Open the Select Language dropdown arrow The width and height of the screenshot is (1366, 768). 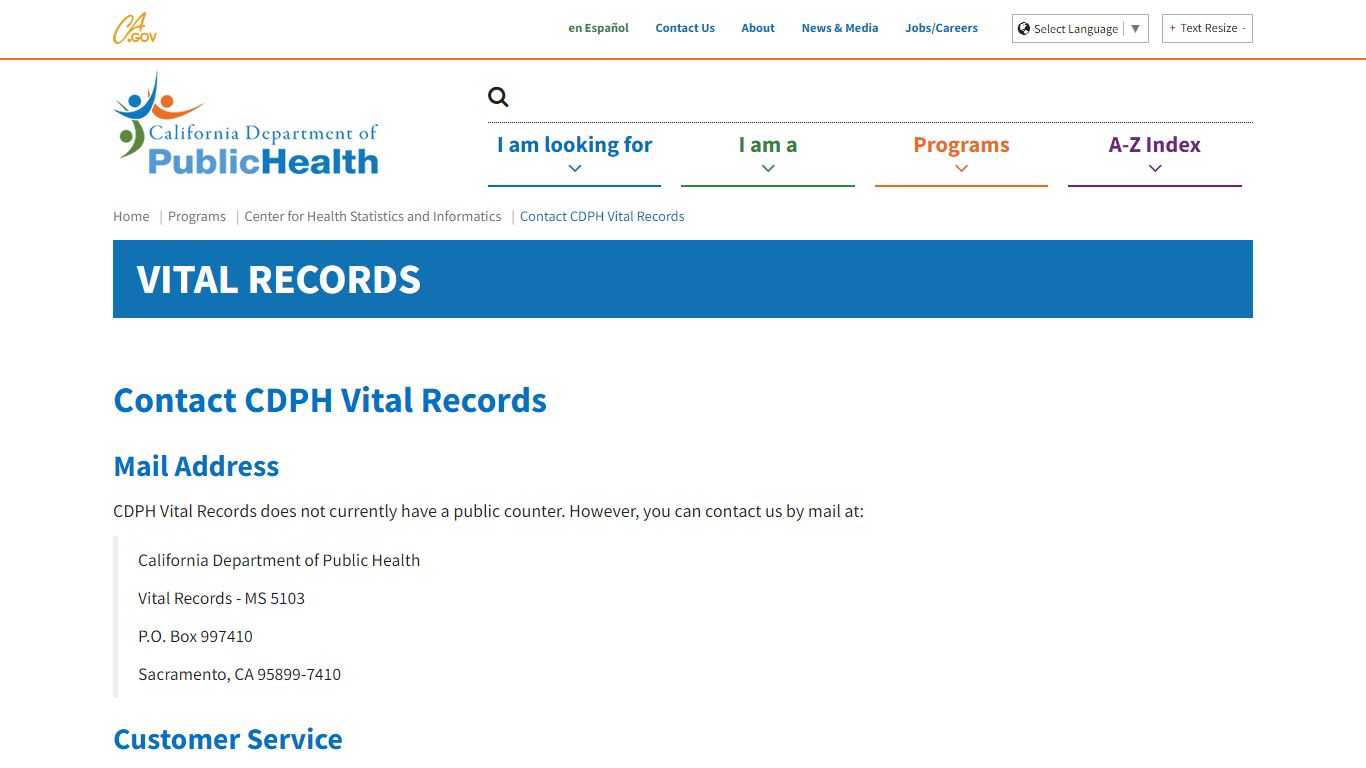tap(1136, 28)
